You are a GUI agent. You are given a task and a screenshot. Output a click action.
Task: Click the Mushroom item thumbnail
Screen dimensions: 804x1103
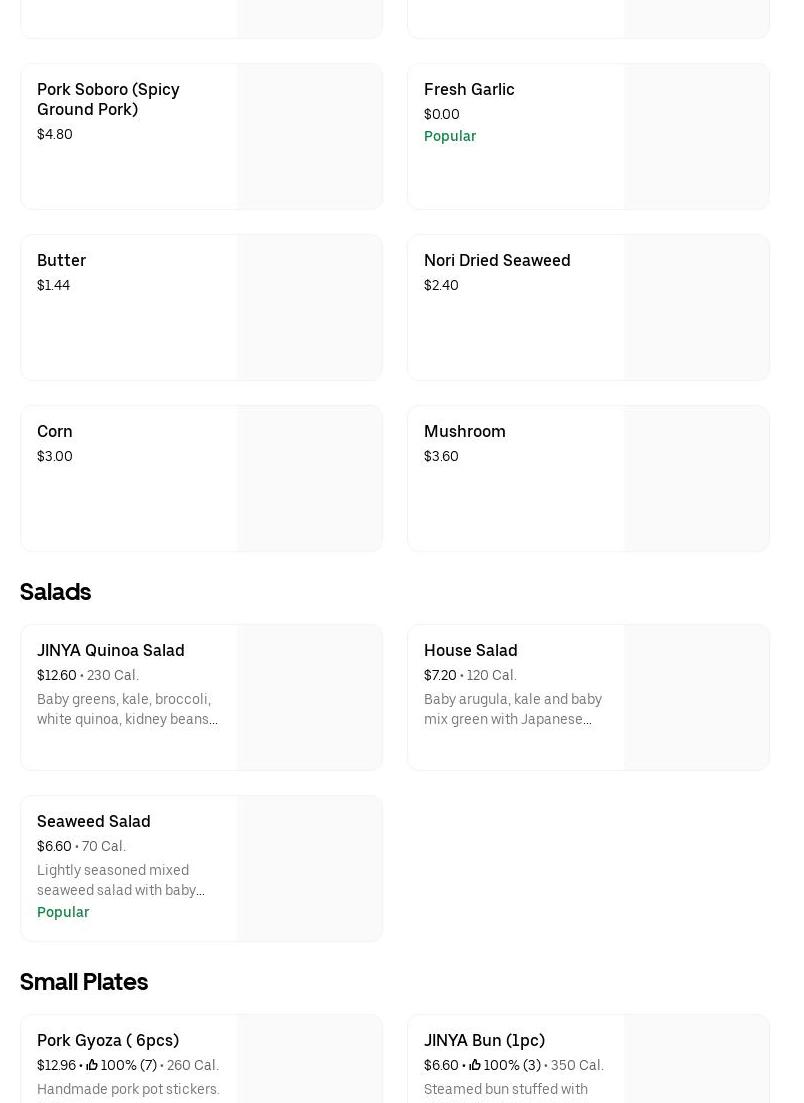pos(697,478)
